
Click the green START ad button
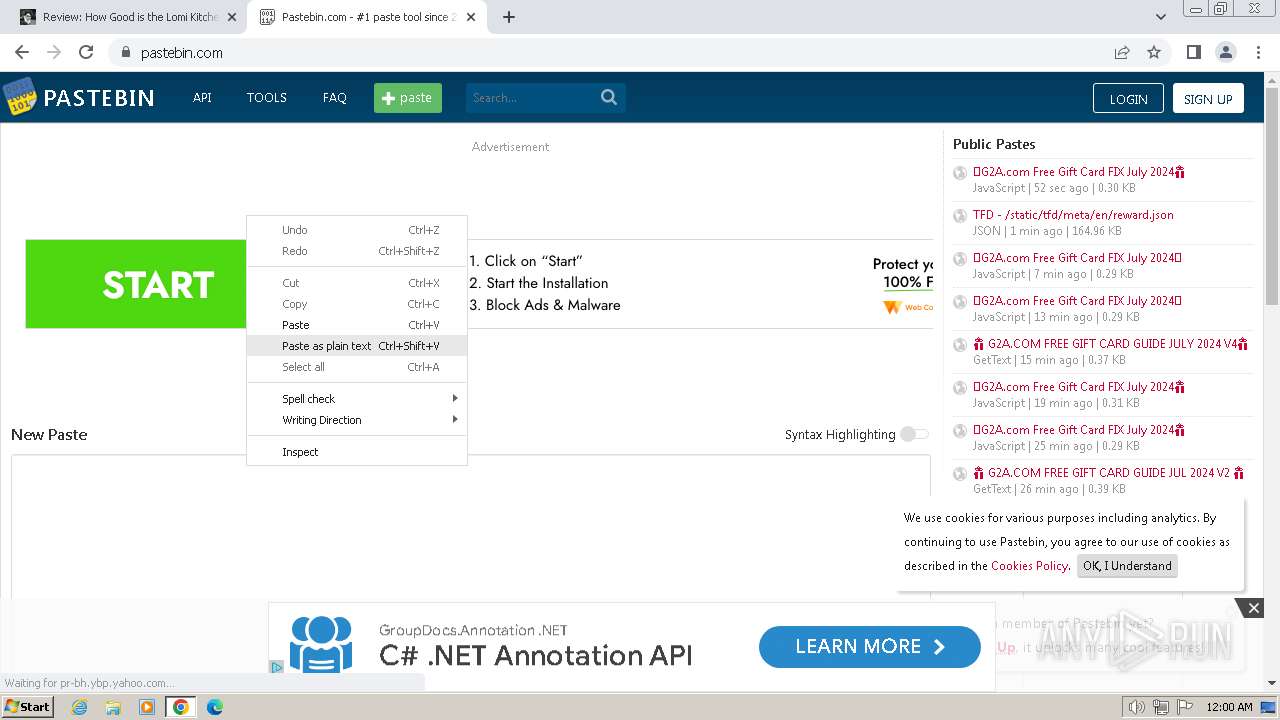[136, 284]
